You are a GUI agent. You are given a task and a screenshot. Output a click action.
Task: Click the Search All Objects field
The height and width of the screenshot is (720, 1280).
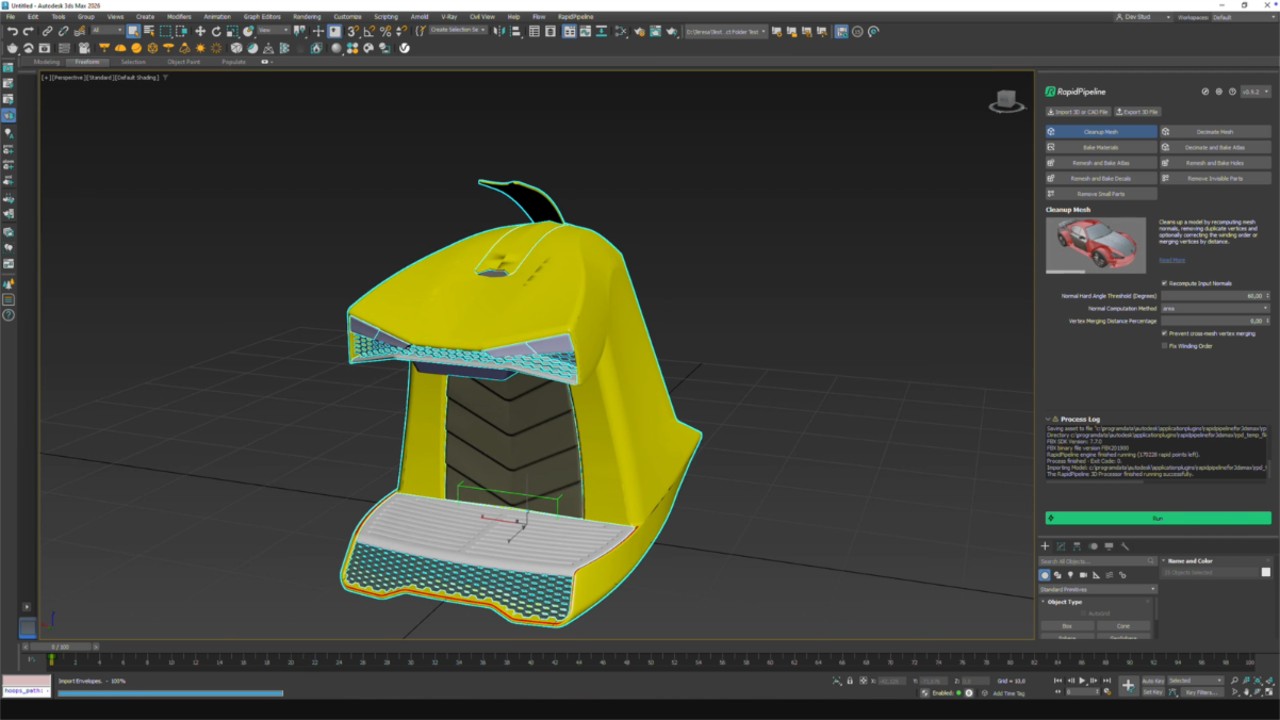coord(1098,561)
